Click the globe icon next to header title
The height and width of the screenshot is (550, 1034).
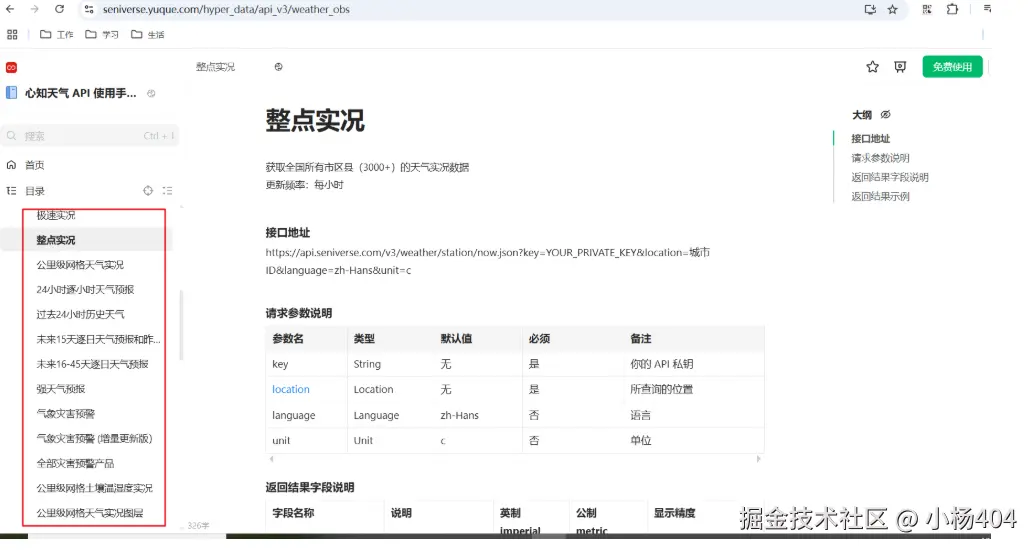click(278, 67)
